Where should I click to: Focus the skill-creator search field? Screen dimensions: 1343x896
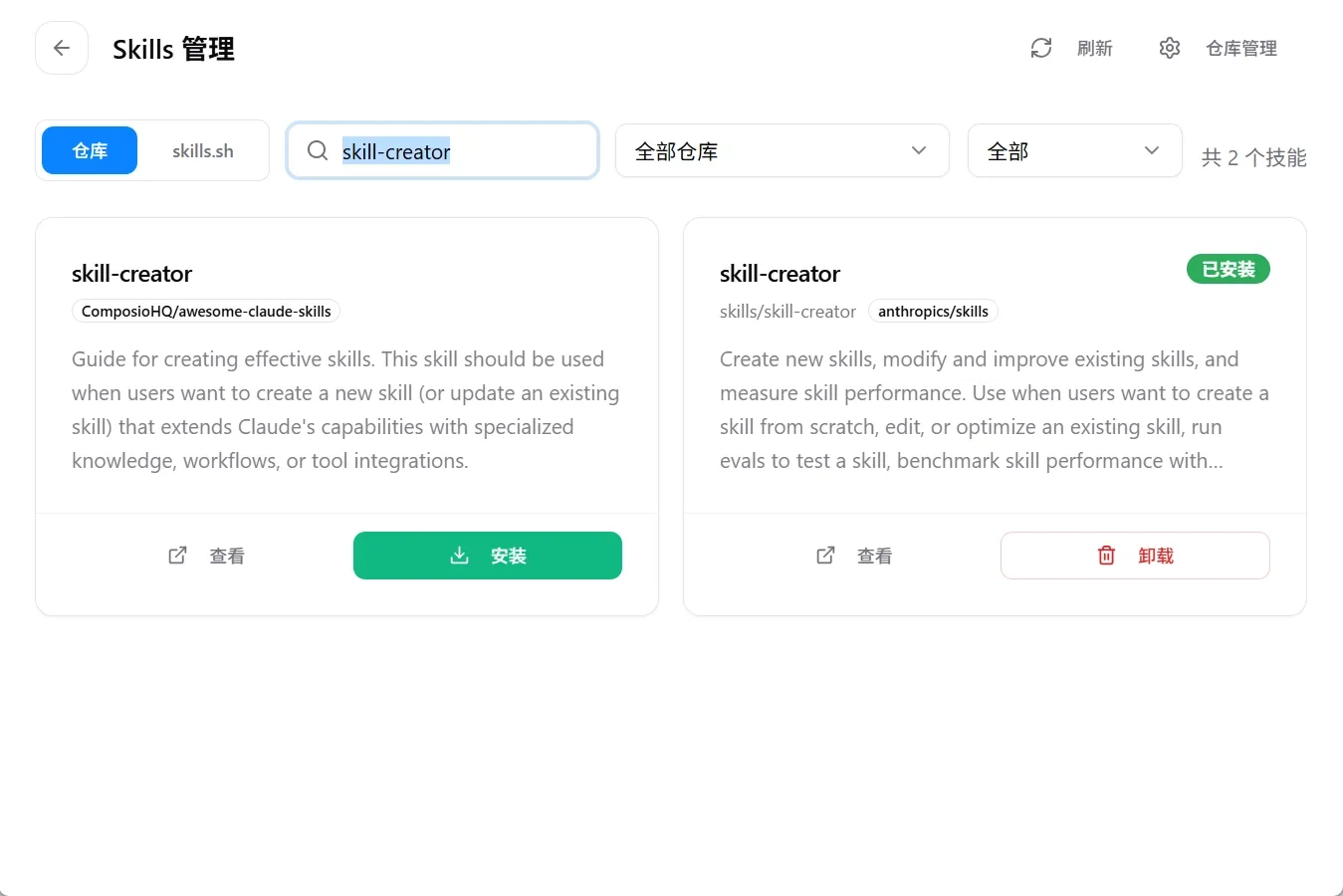point(443,150)
